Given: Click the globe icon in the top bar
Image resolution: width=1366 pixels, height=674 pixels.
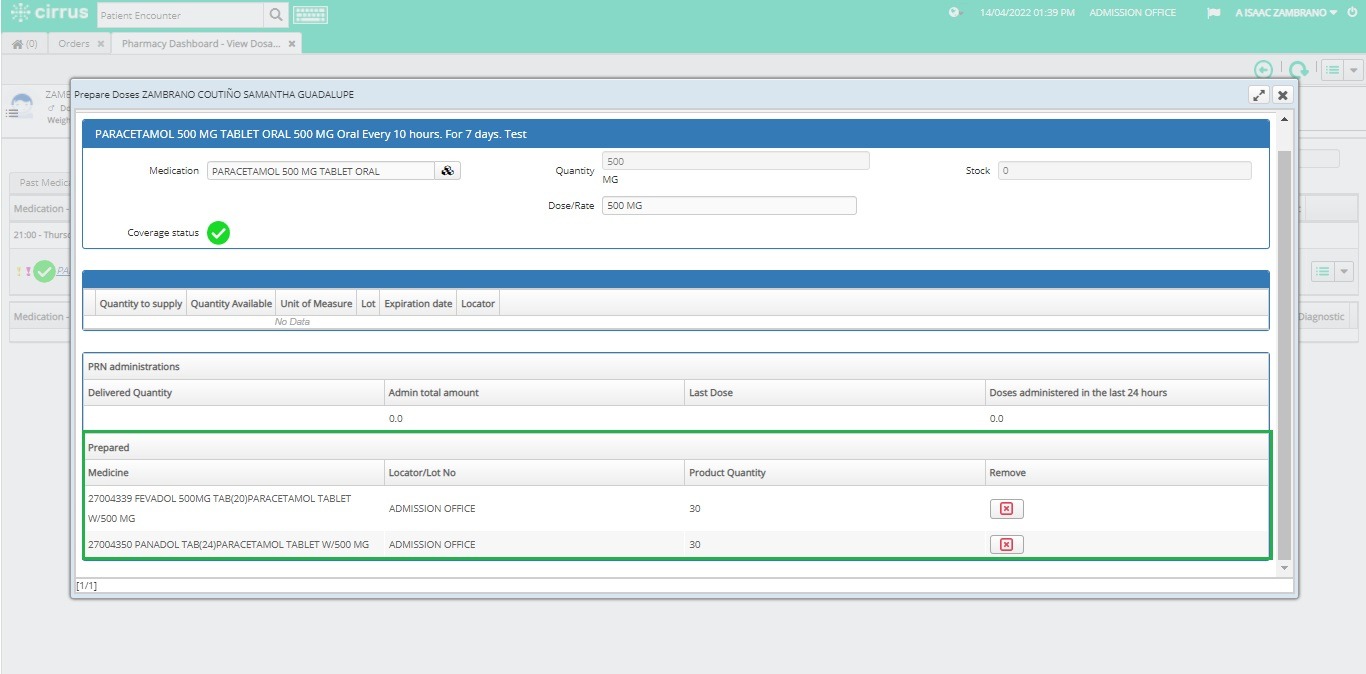Looking at the screenshot, I should tap(953, 13).
